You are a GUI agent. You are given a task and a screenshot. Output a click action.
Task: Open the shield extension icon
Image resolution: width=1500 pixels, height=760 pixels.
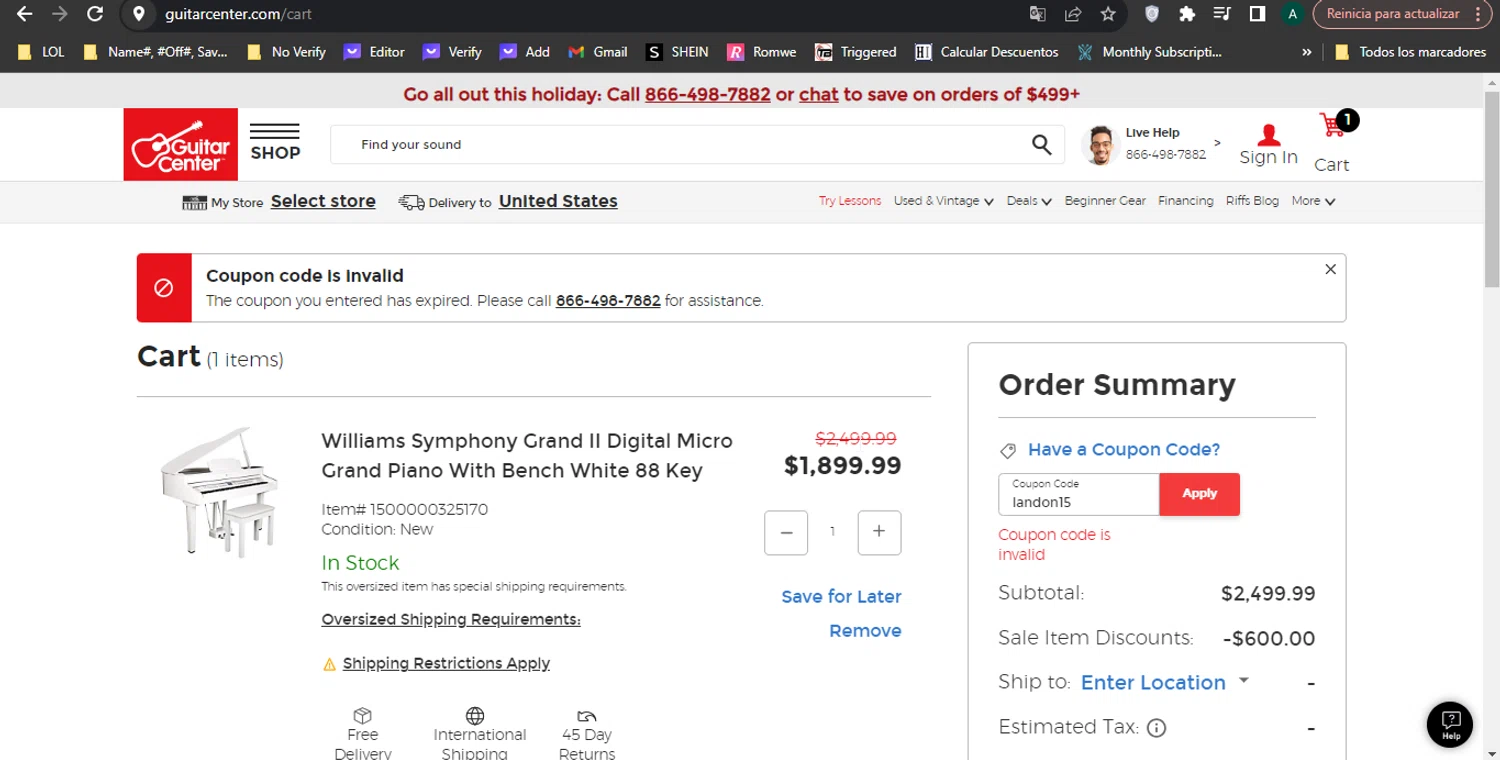1152,14
